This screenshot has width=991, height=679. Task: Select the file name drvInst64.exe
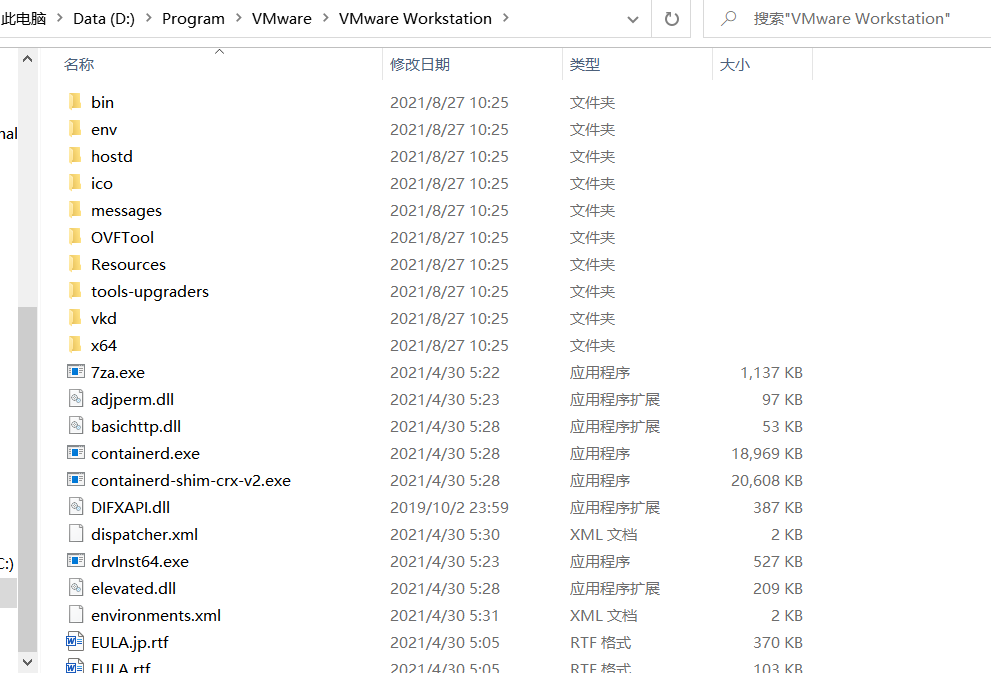pyautogui.click(x=140, y=561)
